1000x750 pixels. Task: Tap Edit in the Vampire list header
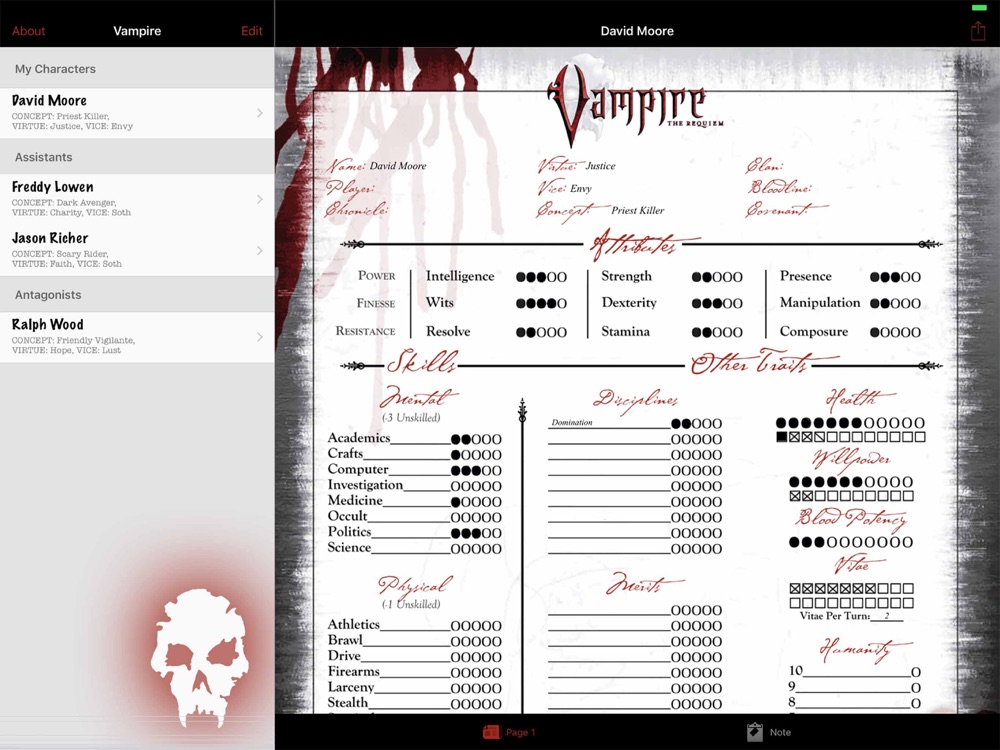tap(251, 31)
